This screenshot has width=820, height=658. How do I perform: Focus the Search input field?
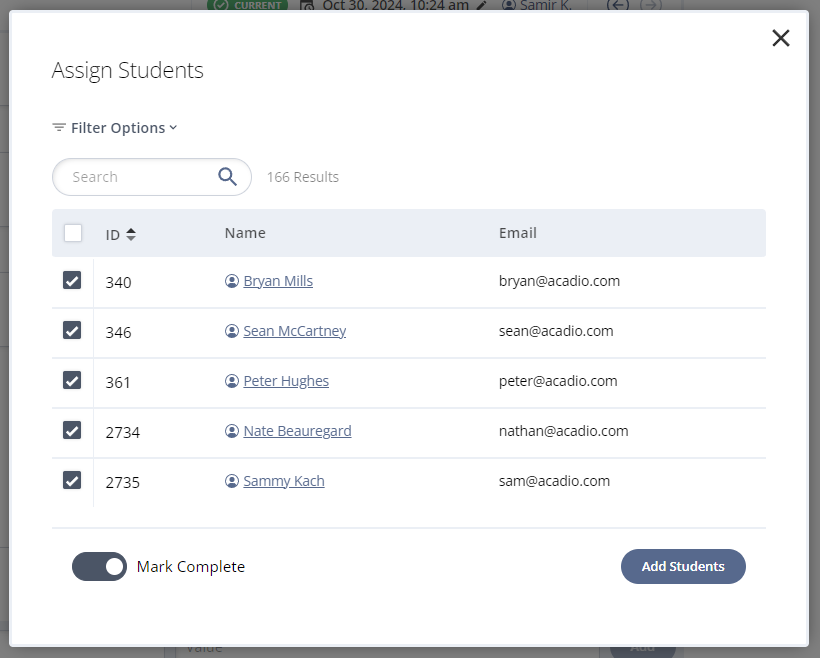coord(152,177)
